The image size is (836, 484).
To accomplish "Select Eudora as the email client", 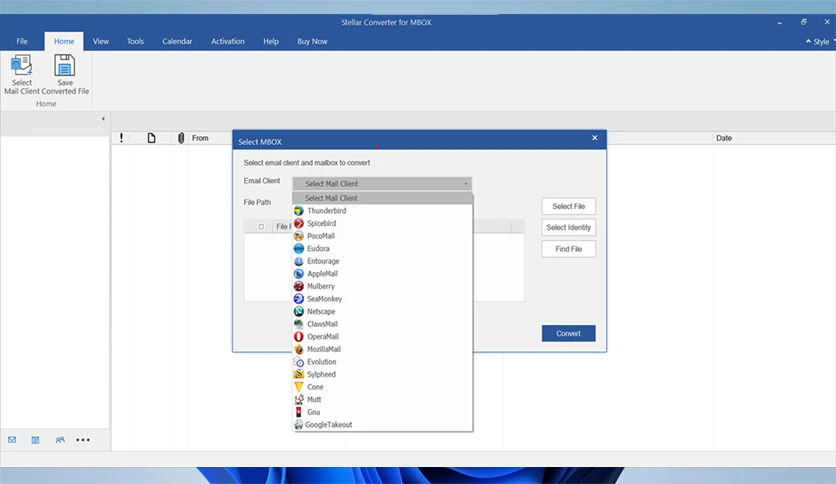I will [382, 248].
